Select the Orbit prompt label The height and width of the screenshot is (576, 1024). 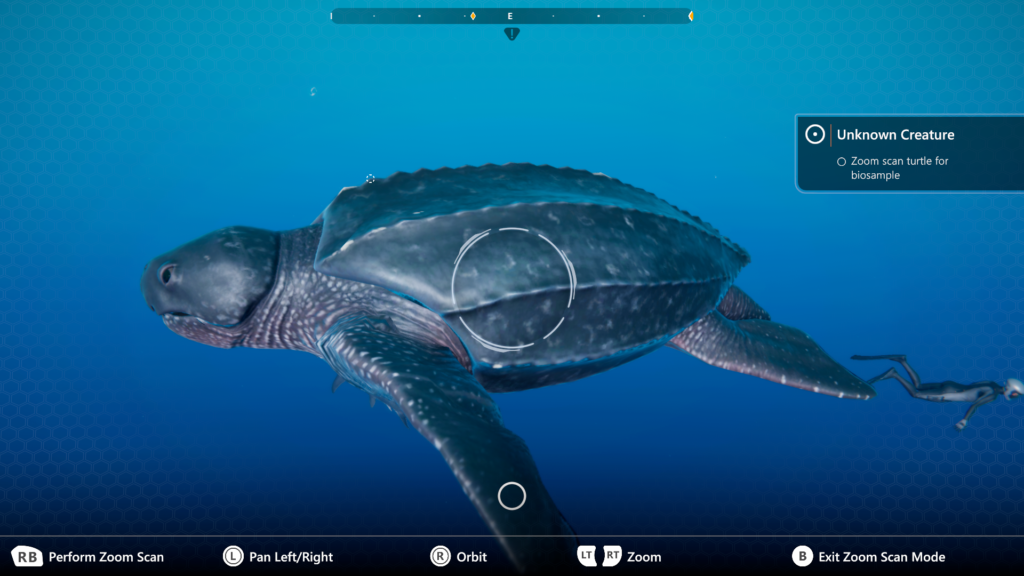pos(472,557)
